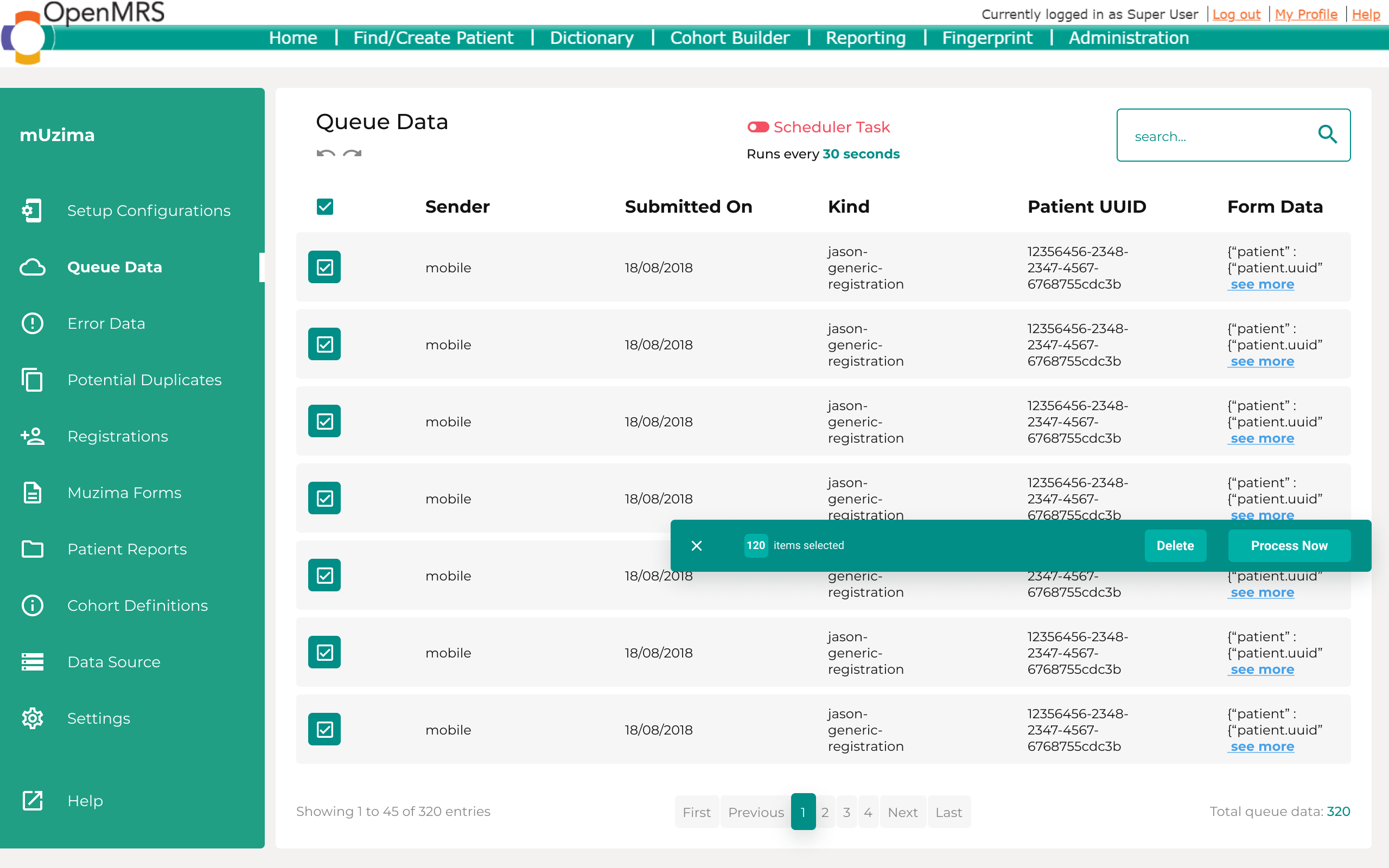Click the Submitted On column header

688,207
